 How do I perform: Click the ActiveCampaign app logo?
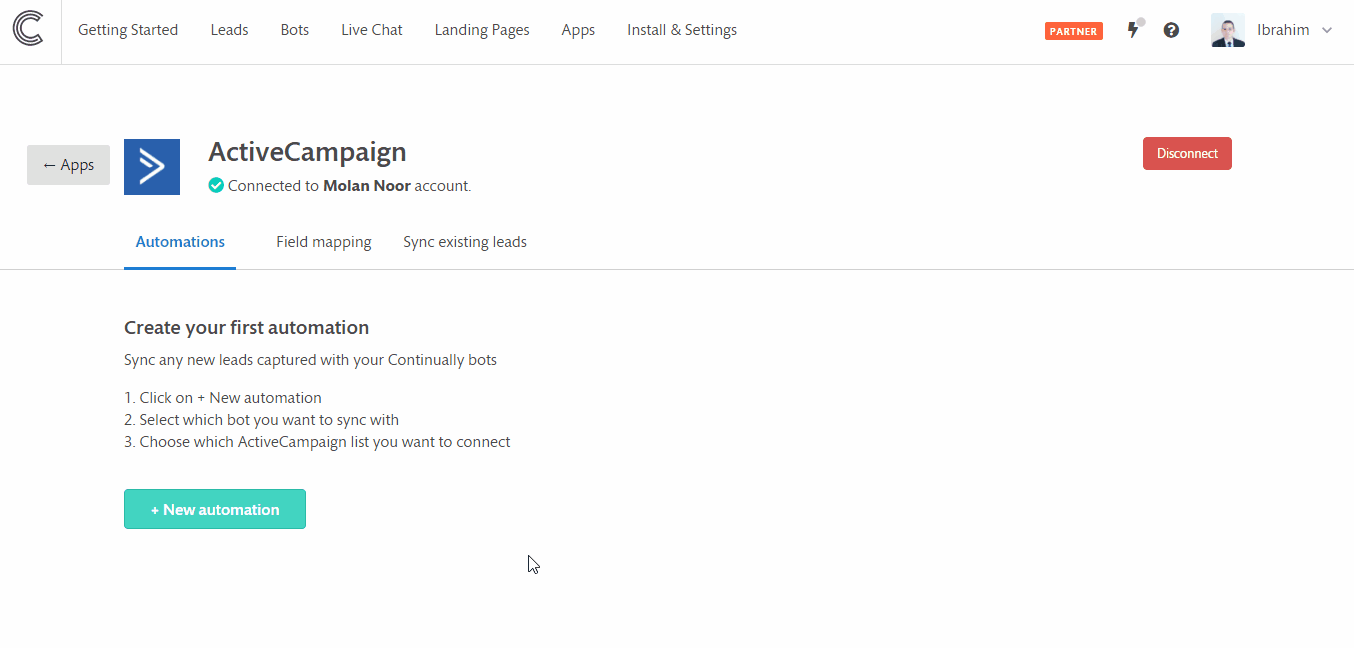point(152,167)
